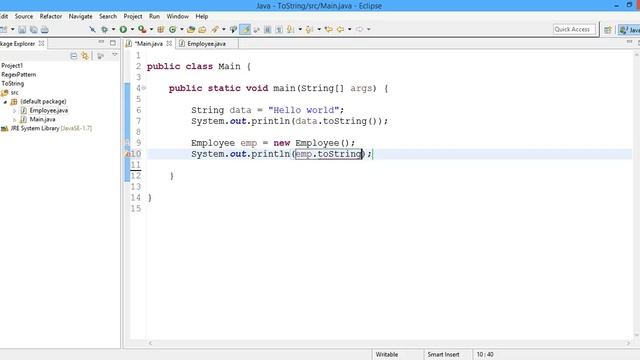The width and height of the screenshot is (640, 360).
Task: Open the Refactor menu
Action: point(51,16)
